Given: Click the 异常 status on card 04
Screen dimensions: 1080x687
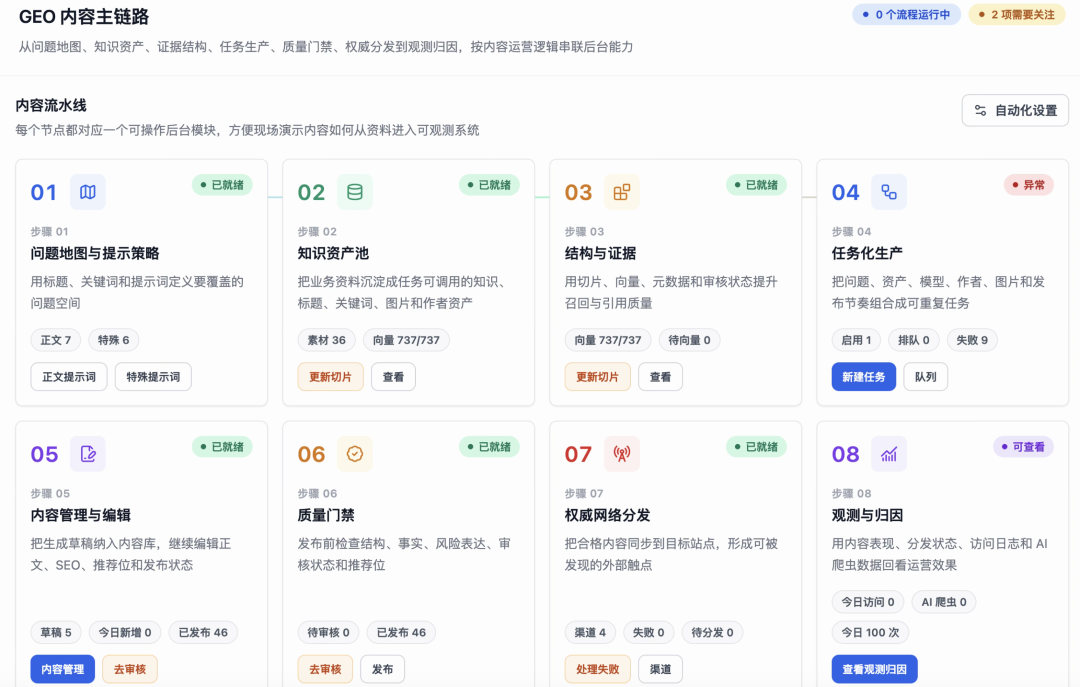Looking at the screenshot, I should point(1028,185).
